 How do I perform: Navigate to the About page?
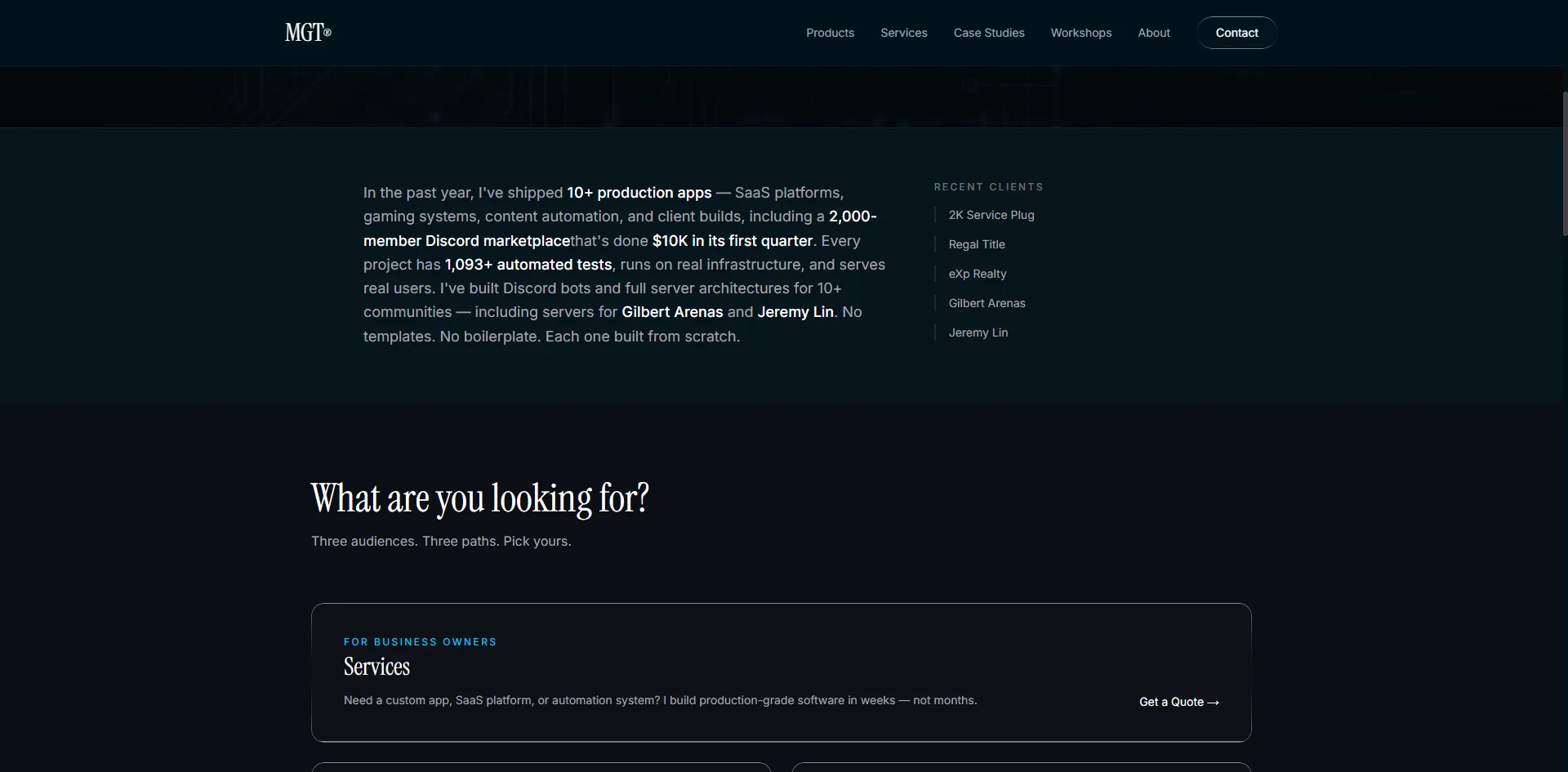tap(1153, 33)
